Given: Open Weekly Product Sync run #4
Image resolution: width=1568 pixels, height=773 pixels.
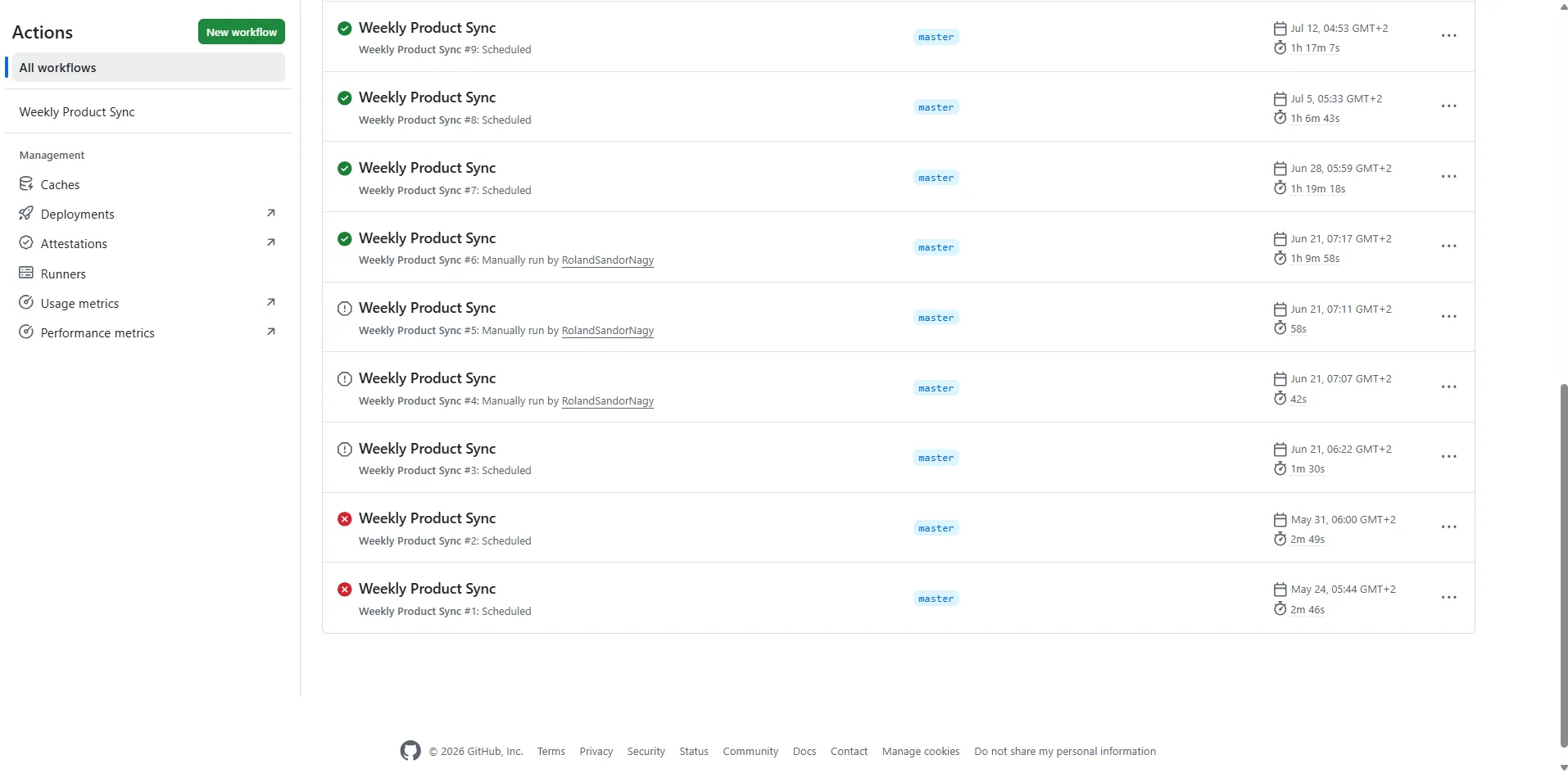Looking at the screenshot, I should click(427, 378).
